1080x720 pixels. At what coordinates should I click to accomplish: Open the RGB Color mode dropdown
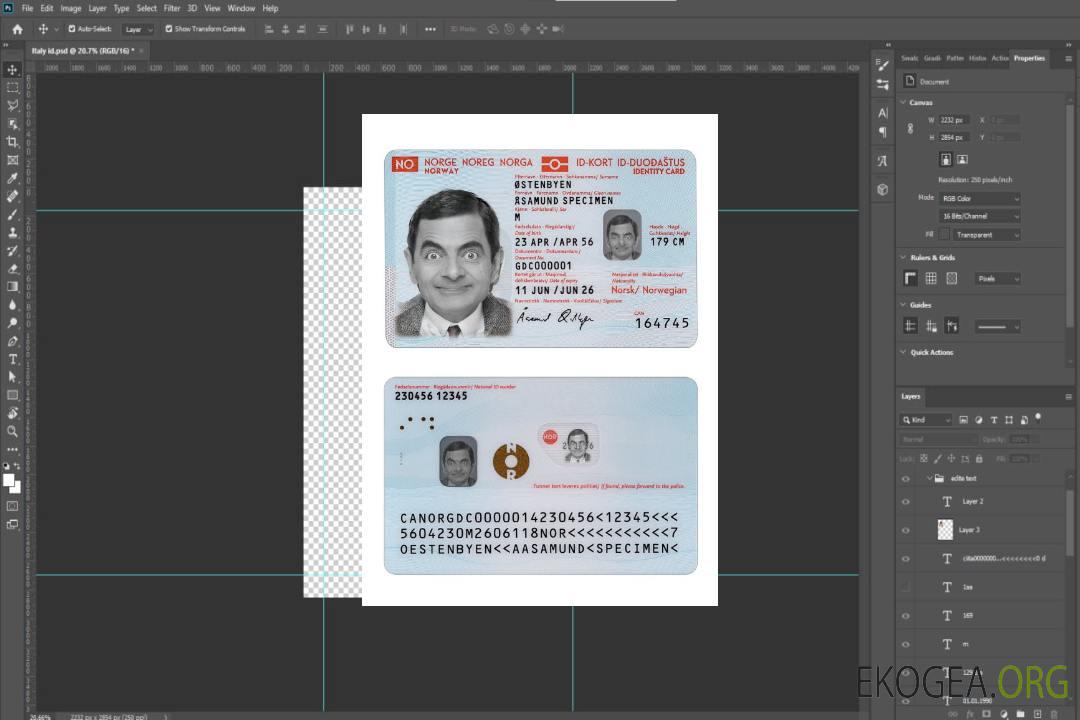980,198
